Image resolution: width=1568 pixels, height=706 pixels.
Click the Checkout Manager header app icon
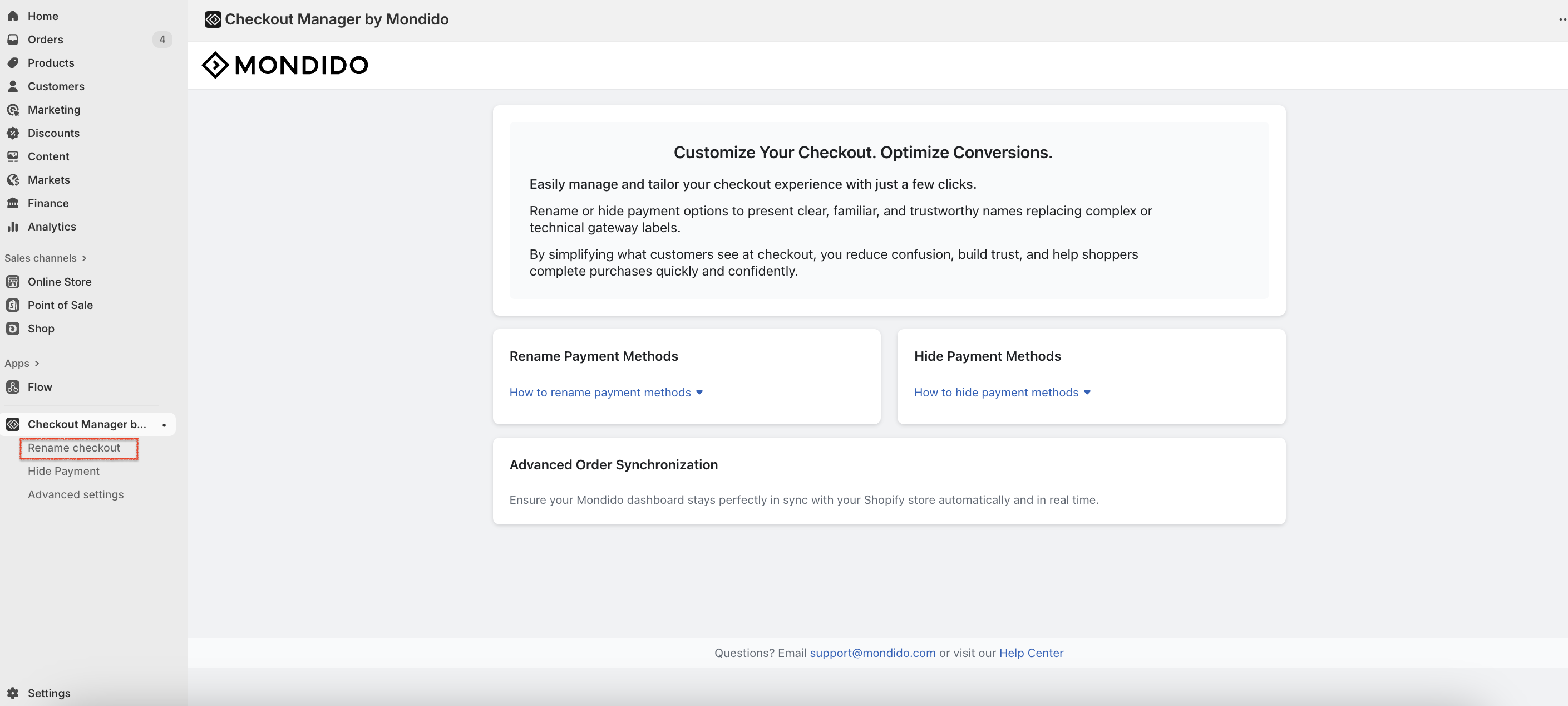point(213,19)
